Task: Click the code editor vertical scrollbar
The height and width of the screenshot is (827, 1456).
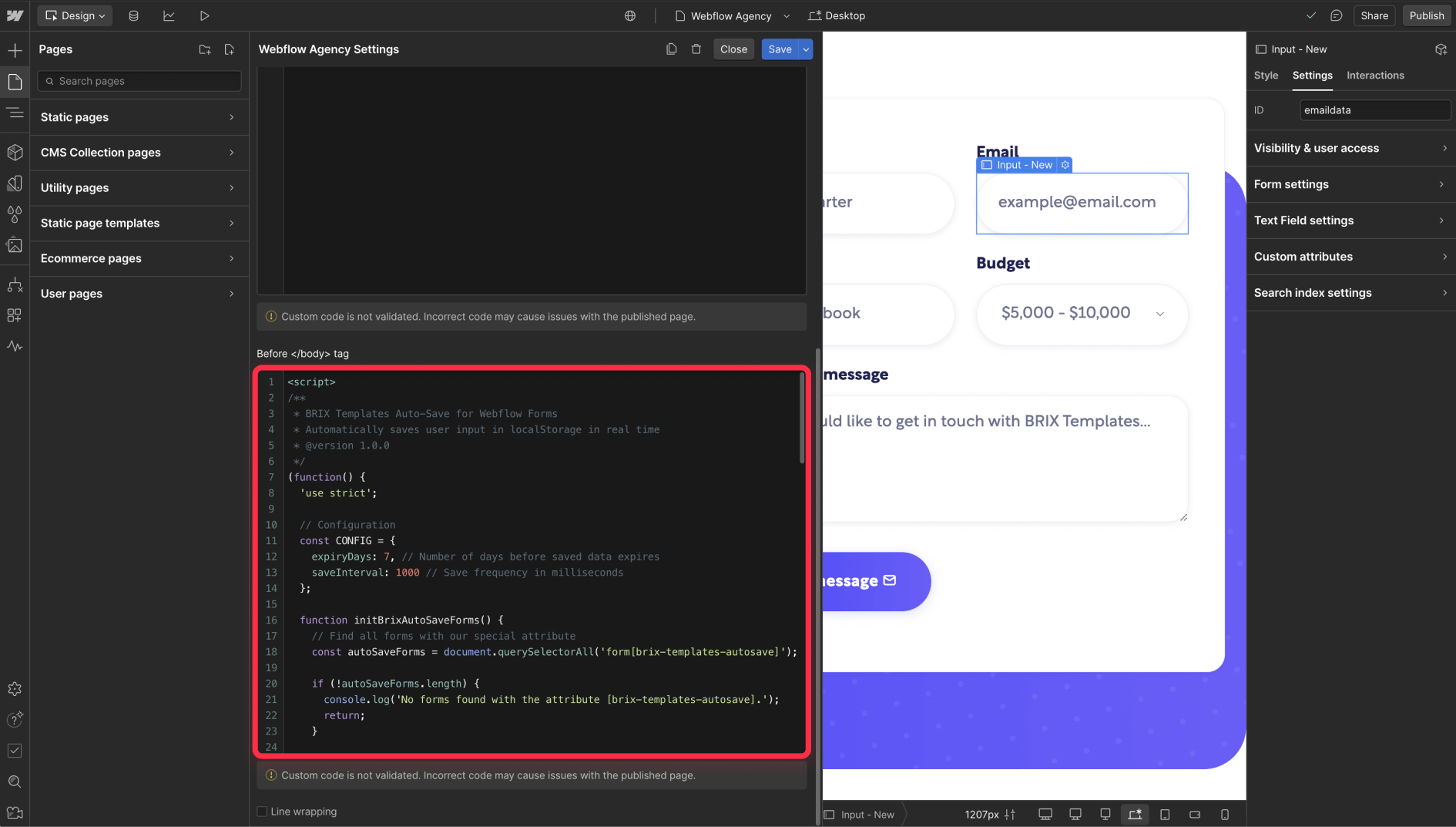Action: coord(802,418)
